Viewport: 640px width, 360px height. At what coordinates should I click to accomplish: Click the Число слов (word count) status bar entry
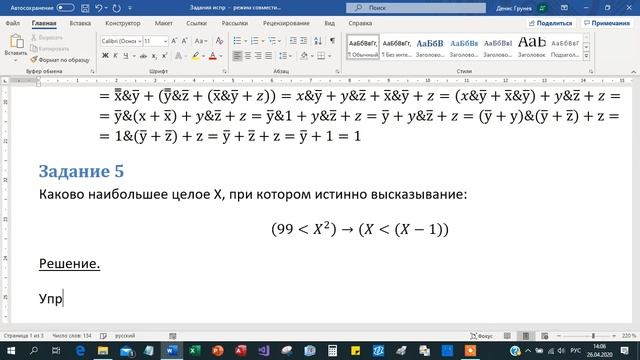pos(72,336)
